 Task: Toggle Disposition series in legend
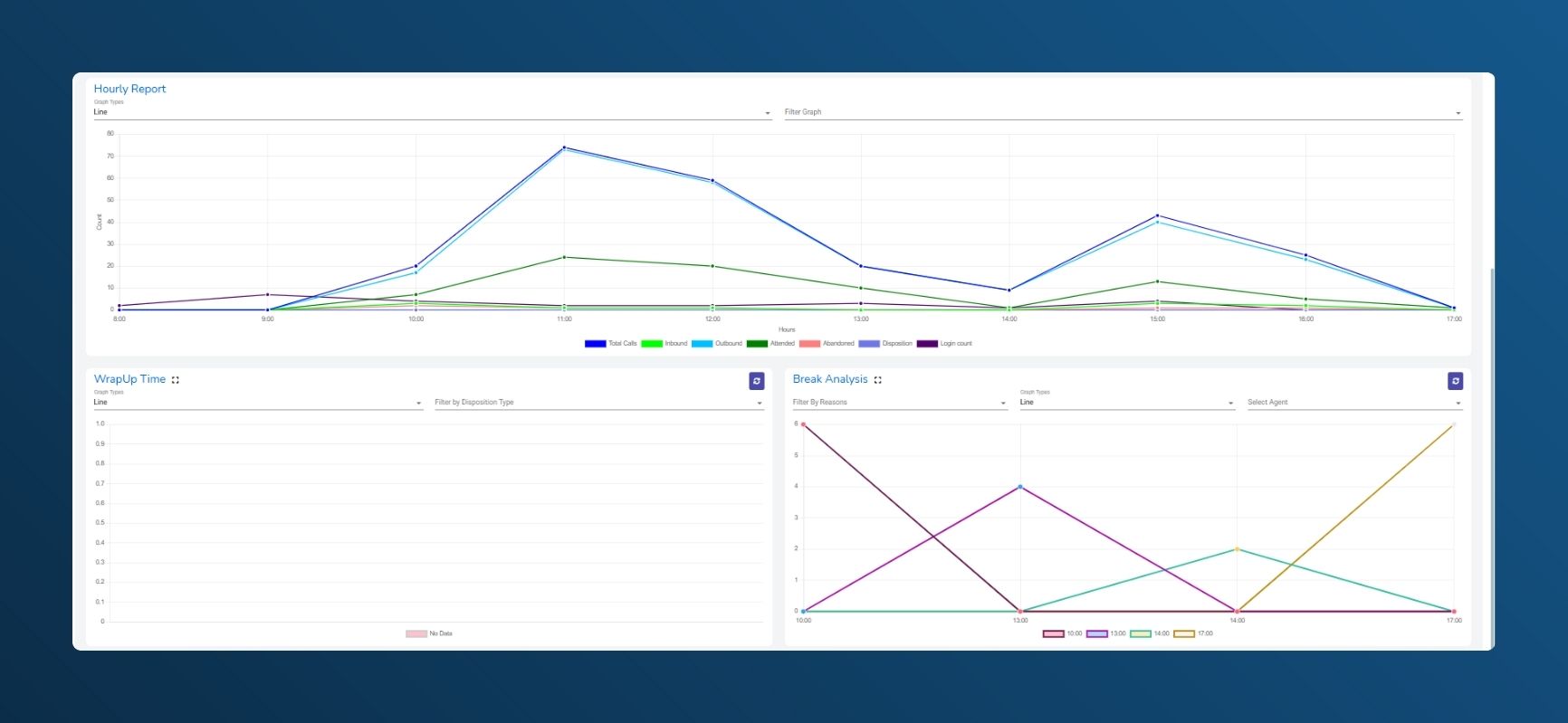point(885,344)
